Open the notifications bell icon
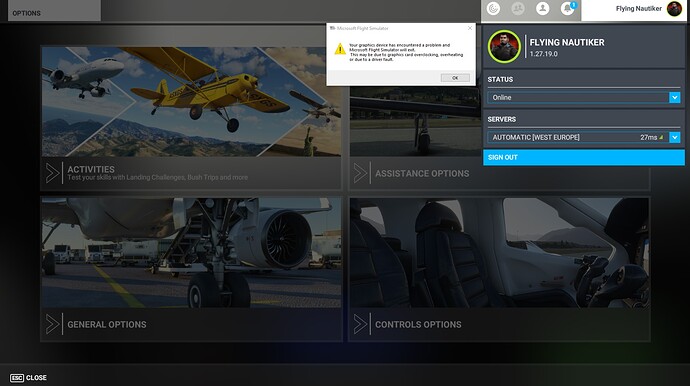The image size is (690, 386). pos(567,8)
